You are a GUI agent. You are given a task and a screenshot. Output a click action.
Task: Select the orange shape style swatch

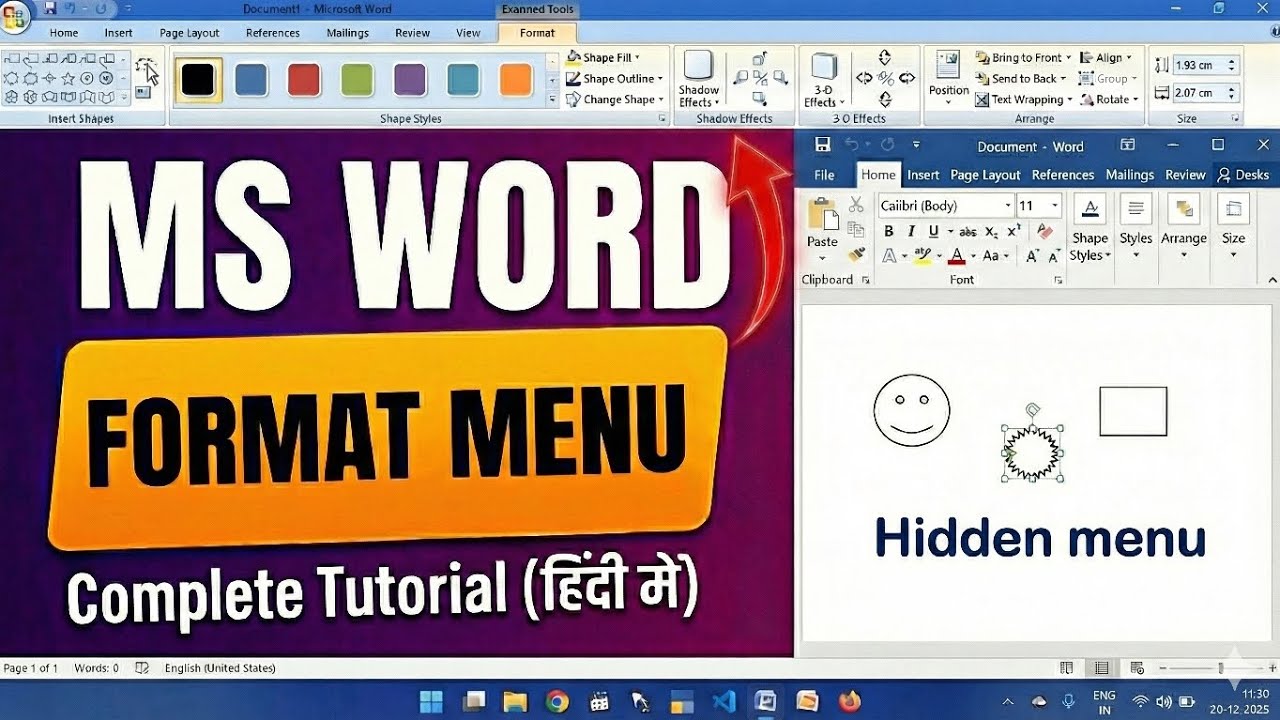coord(516,80)
